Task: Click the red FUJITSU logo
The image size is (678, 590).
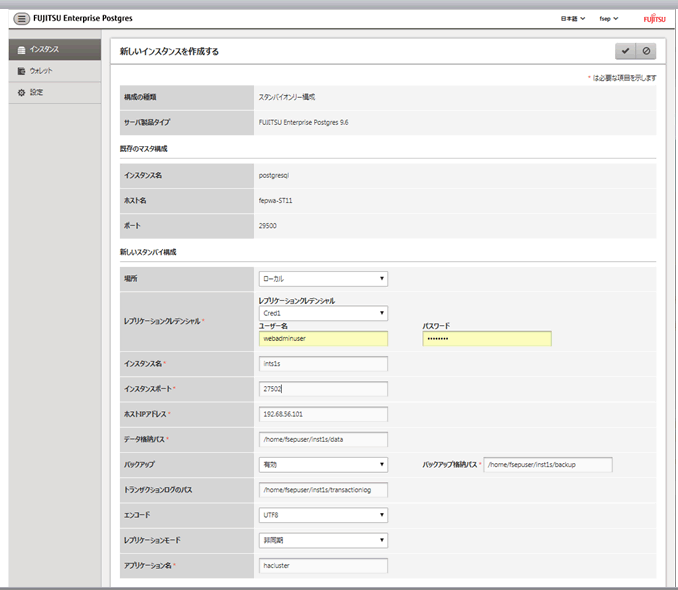Action: pos(654,19)
